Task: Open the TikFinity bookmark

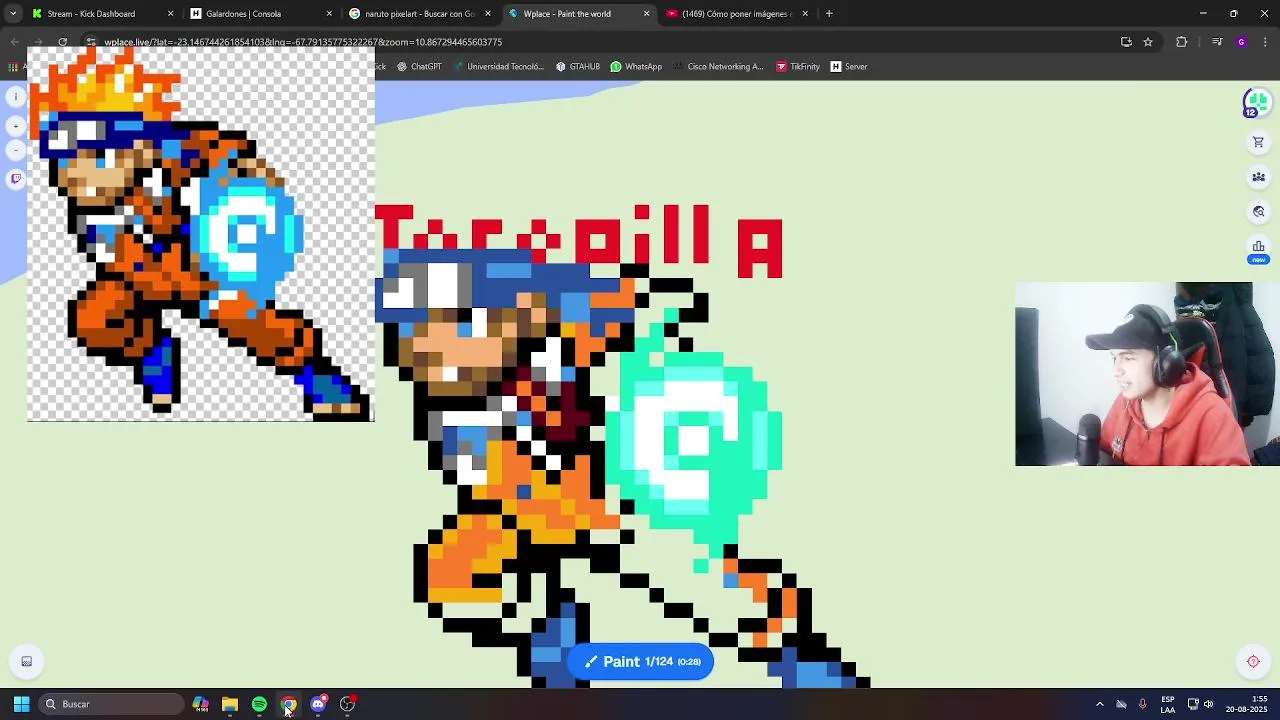Action: click(798, 67)
